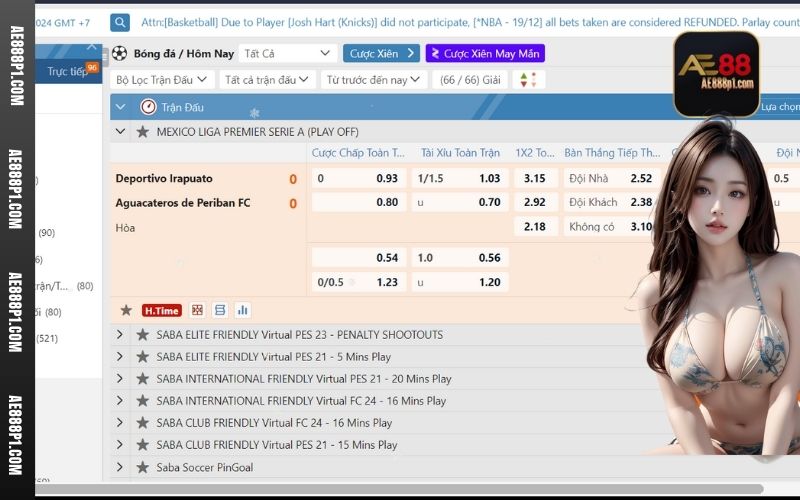Viewport: 800px width, 500px height.
Task: Select the 1X2 To... column header
Action: (535, 153)
